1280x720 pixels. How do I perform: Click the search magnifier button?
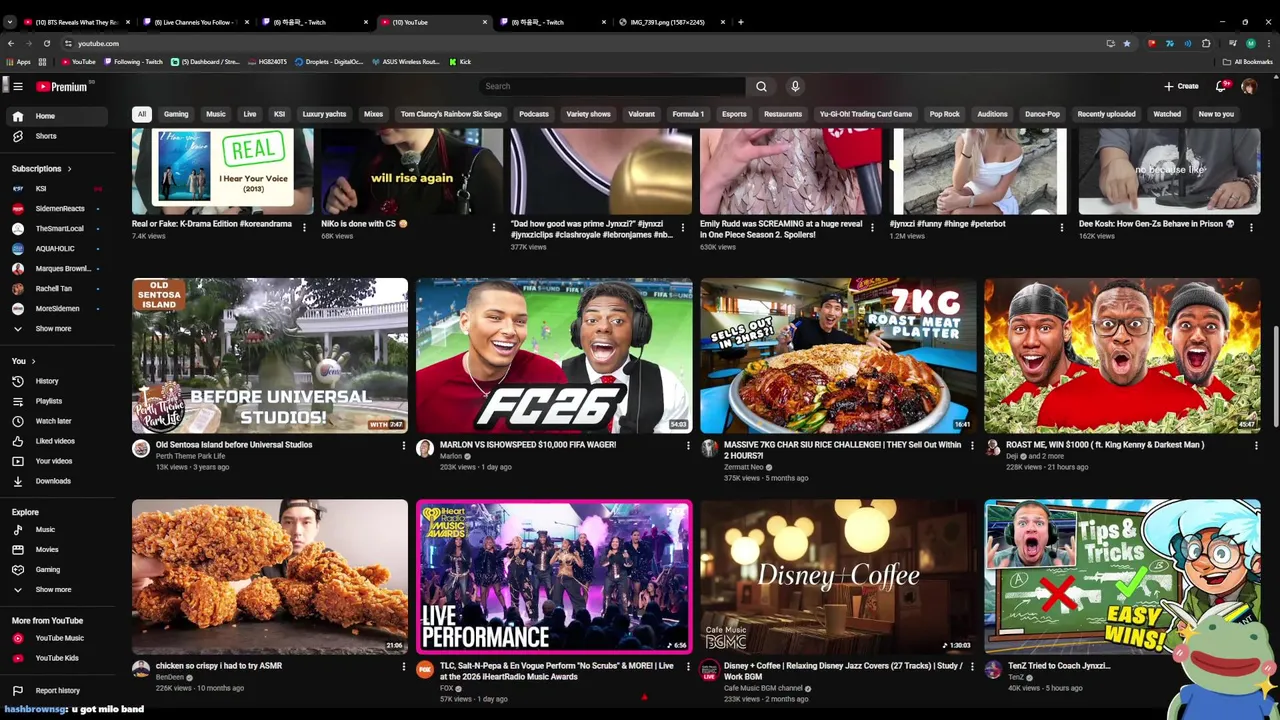pyautogui.click(x=761, y=86)
